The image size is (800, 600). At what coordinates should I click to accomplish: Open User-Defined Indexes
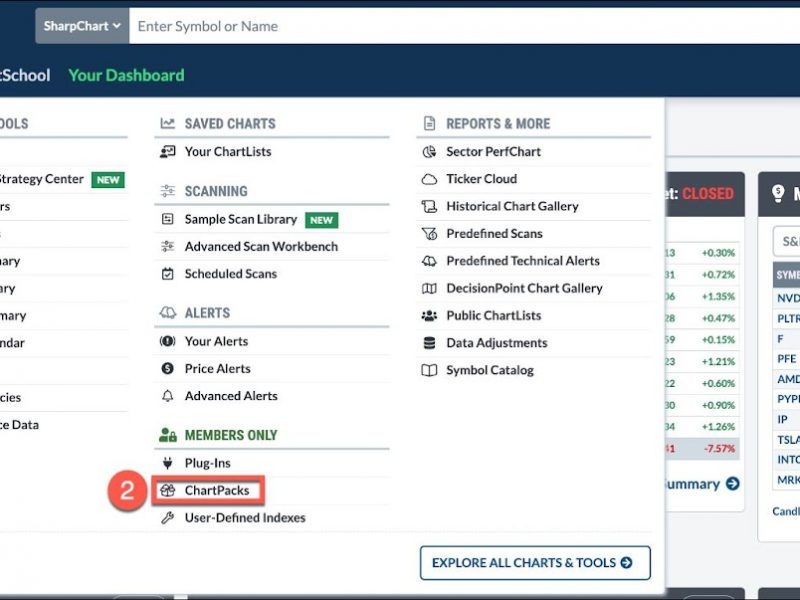tap(245, 518)
